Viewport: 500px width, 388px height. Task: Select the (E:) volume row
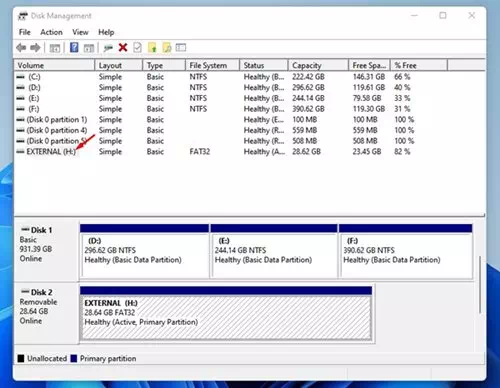[249, 98]
